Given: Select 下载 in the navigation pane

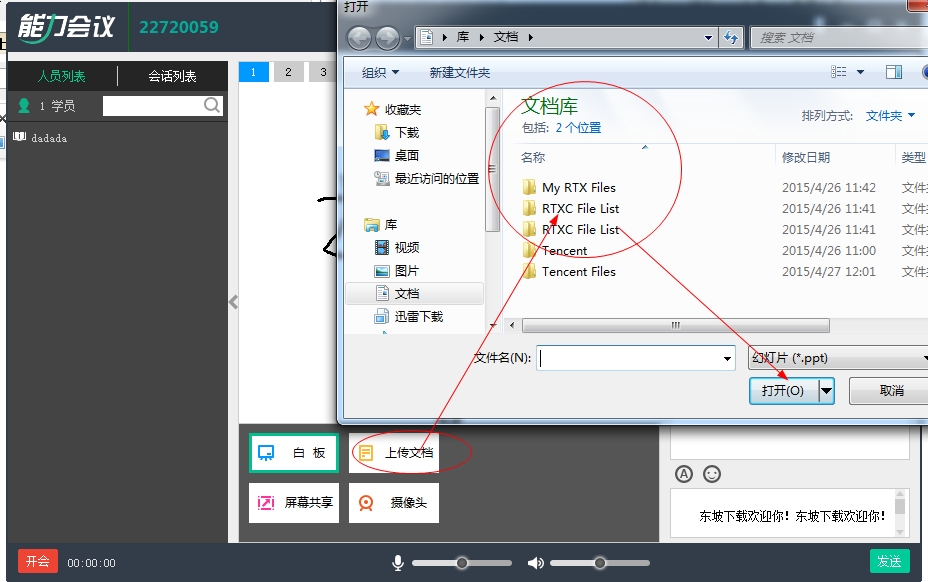Looking at the screenshot, I should pos(397,132).
